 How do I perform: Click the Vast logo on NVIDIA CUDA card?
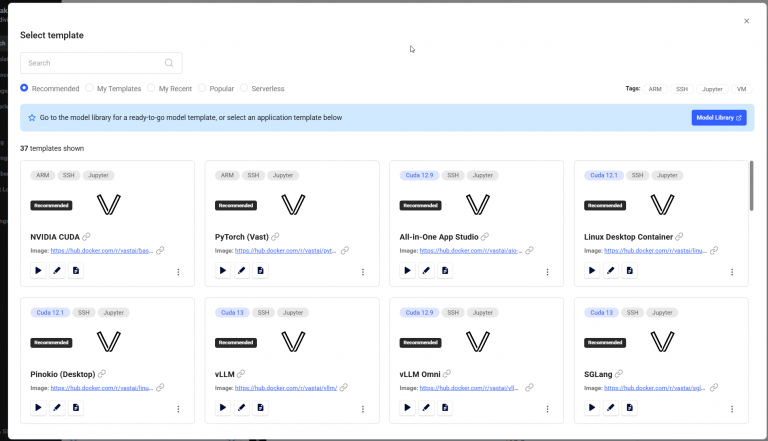point(109,205)
